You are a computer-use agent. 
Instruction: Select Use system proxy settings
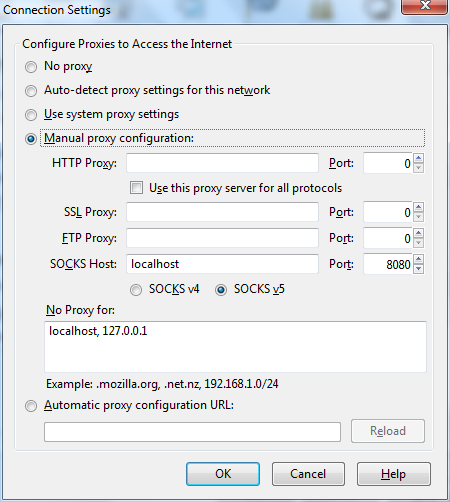(31, 115)
